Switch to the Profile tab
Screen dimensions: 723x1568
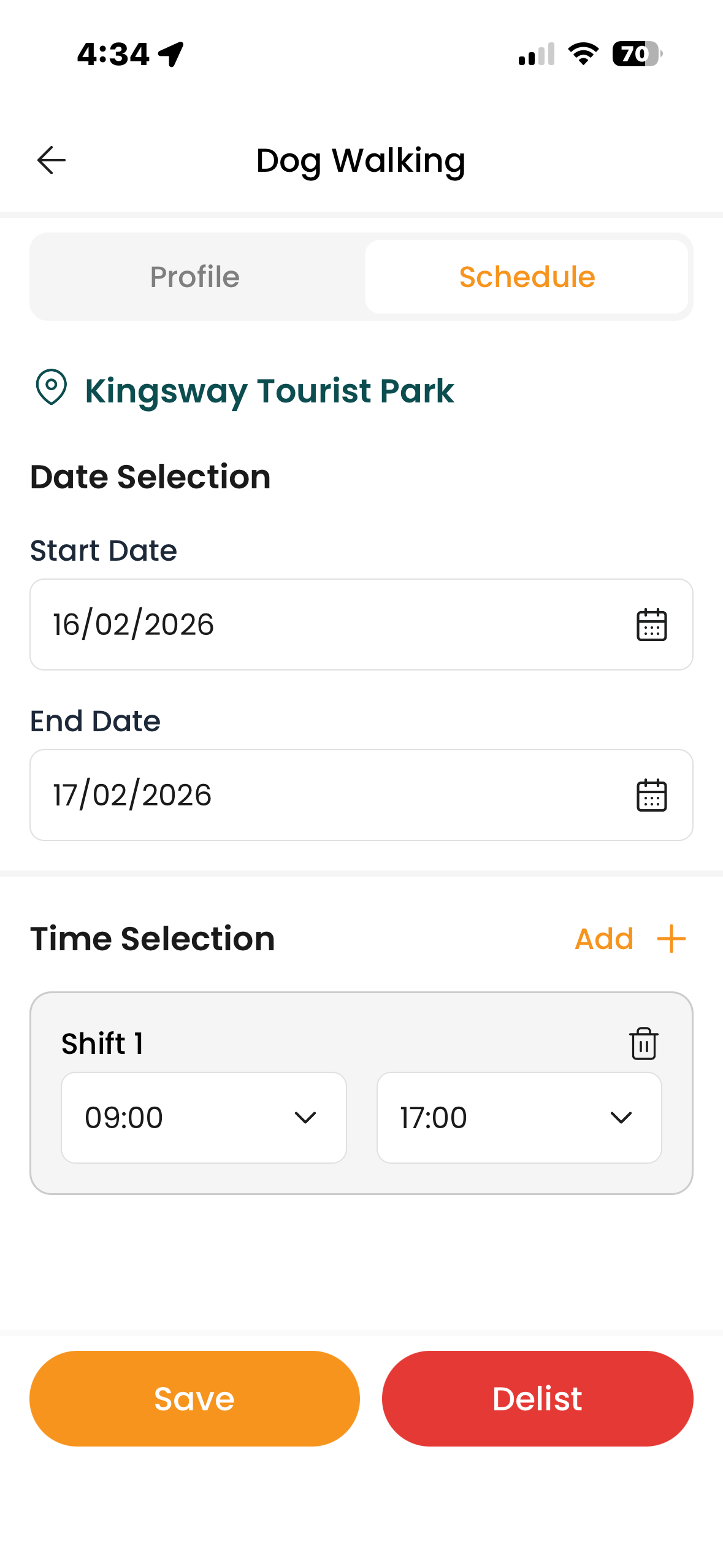click(x=195, y=277)
